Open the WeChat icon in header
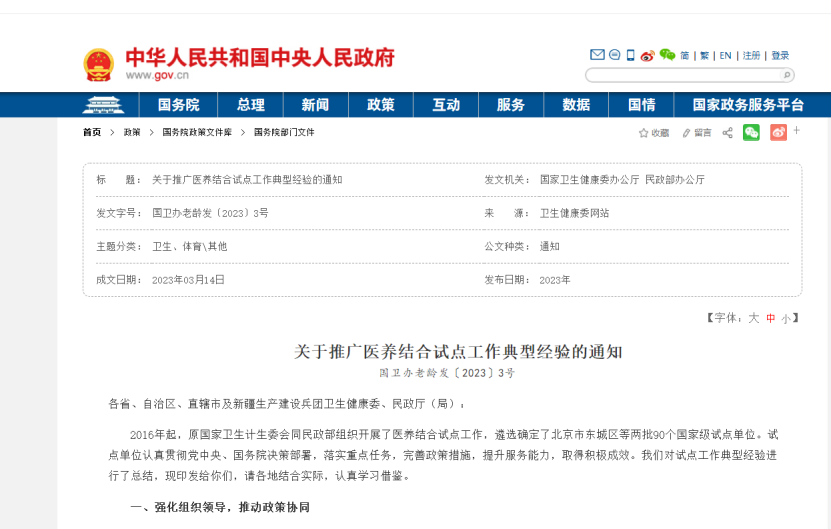The image size is (831, 529). [667, 55]
